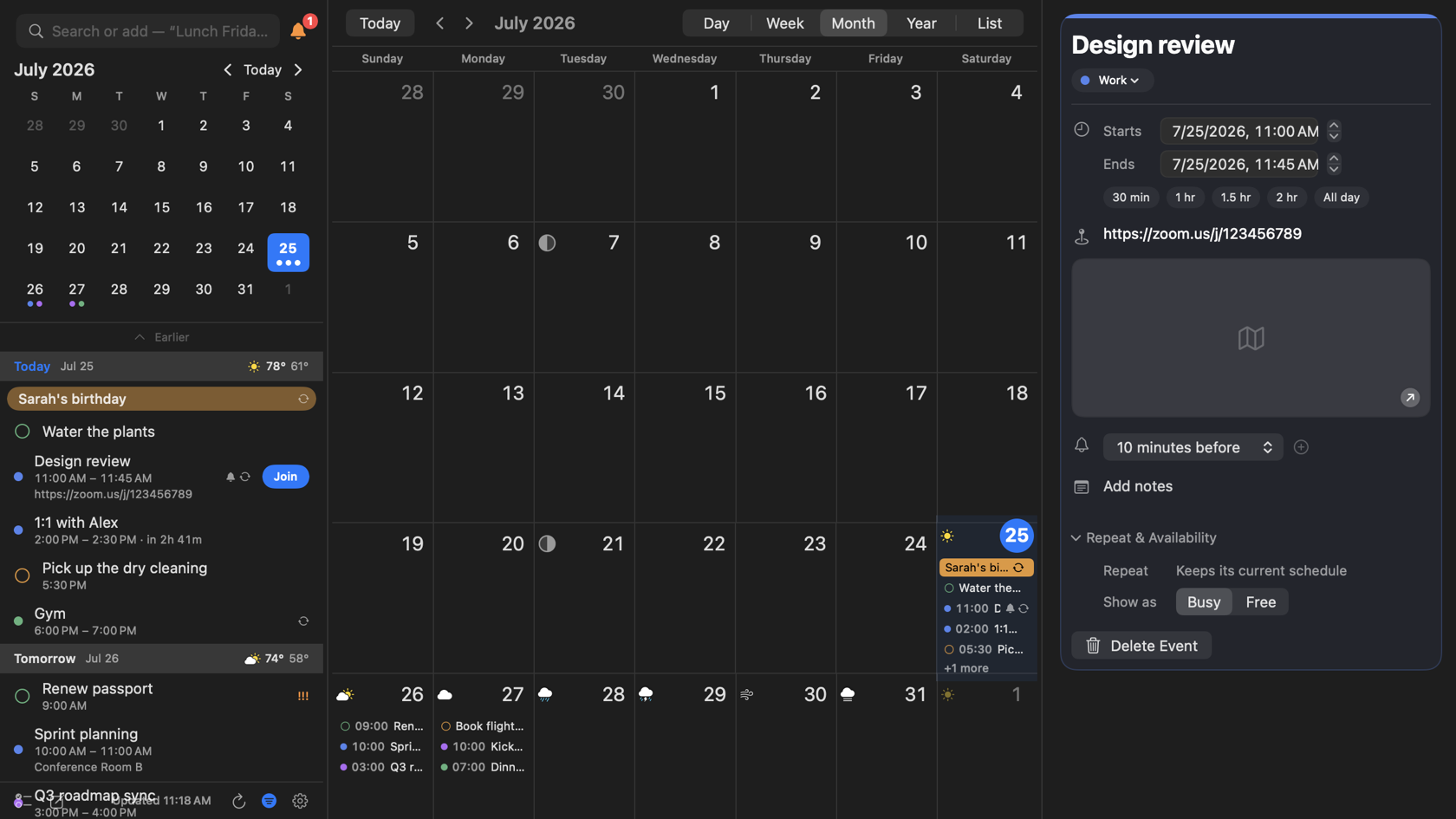Go to next month in mini calendar

(x=298, y=69)
